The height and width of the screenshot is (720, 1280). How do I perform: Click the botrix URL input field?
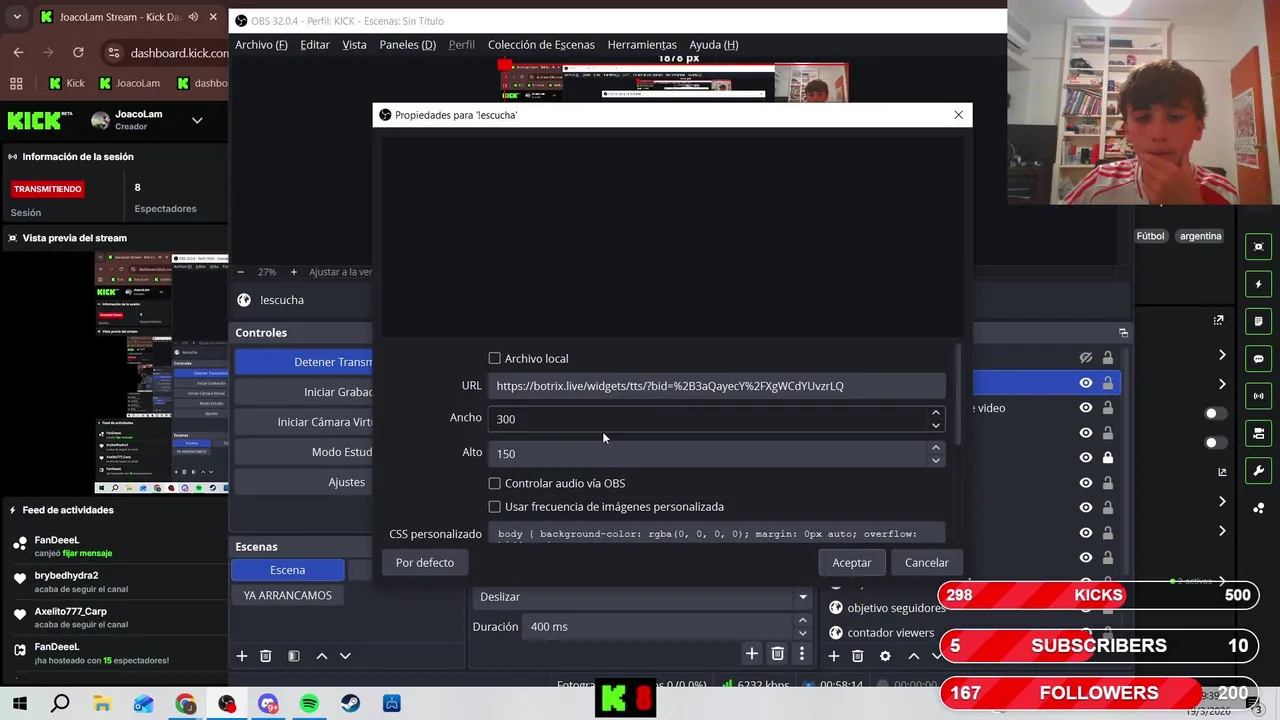716,386
